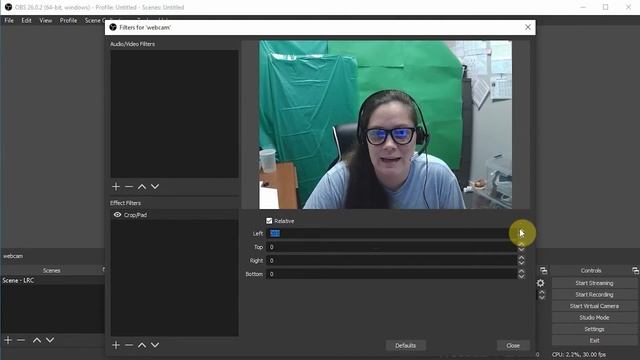The width and height of the screenshot is (640, 360).
Task: Click the dock icon left of Controls header
Action: tap(544, 271)
